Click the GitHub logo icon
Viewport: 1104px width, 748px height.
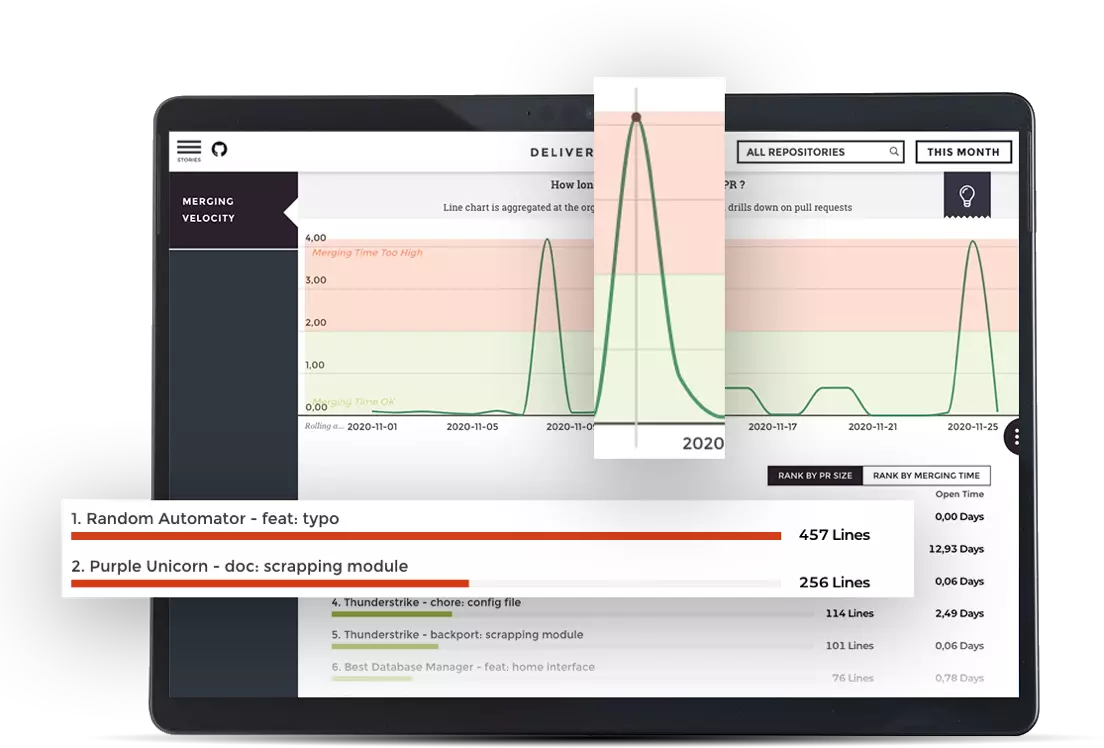(x=219, y=149)
